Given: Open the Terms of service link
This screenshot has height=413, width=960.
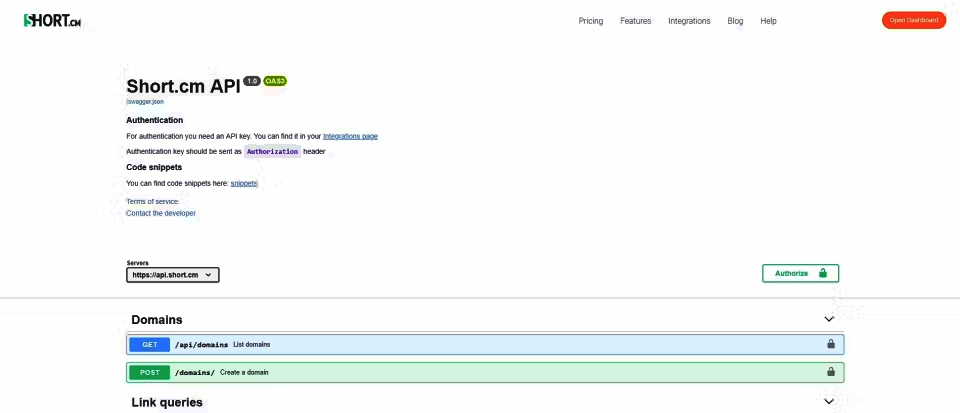Looking at the screenshot, I should (152, 201).
